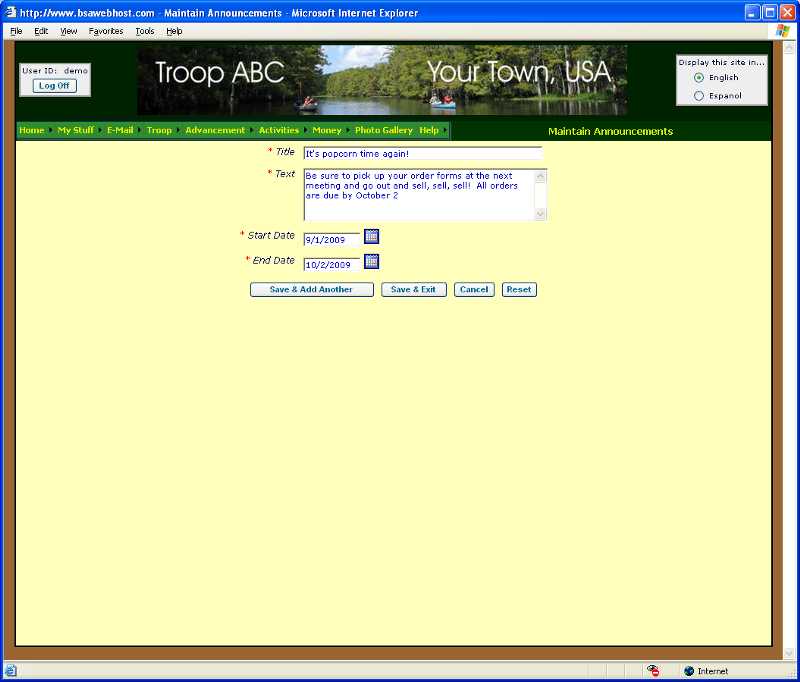
Task: Click the End Date input field
Action: [x=332, y=264]
